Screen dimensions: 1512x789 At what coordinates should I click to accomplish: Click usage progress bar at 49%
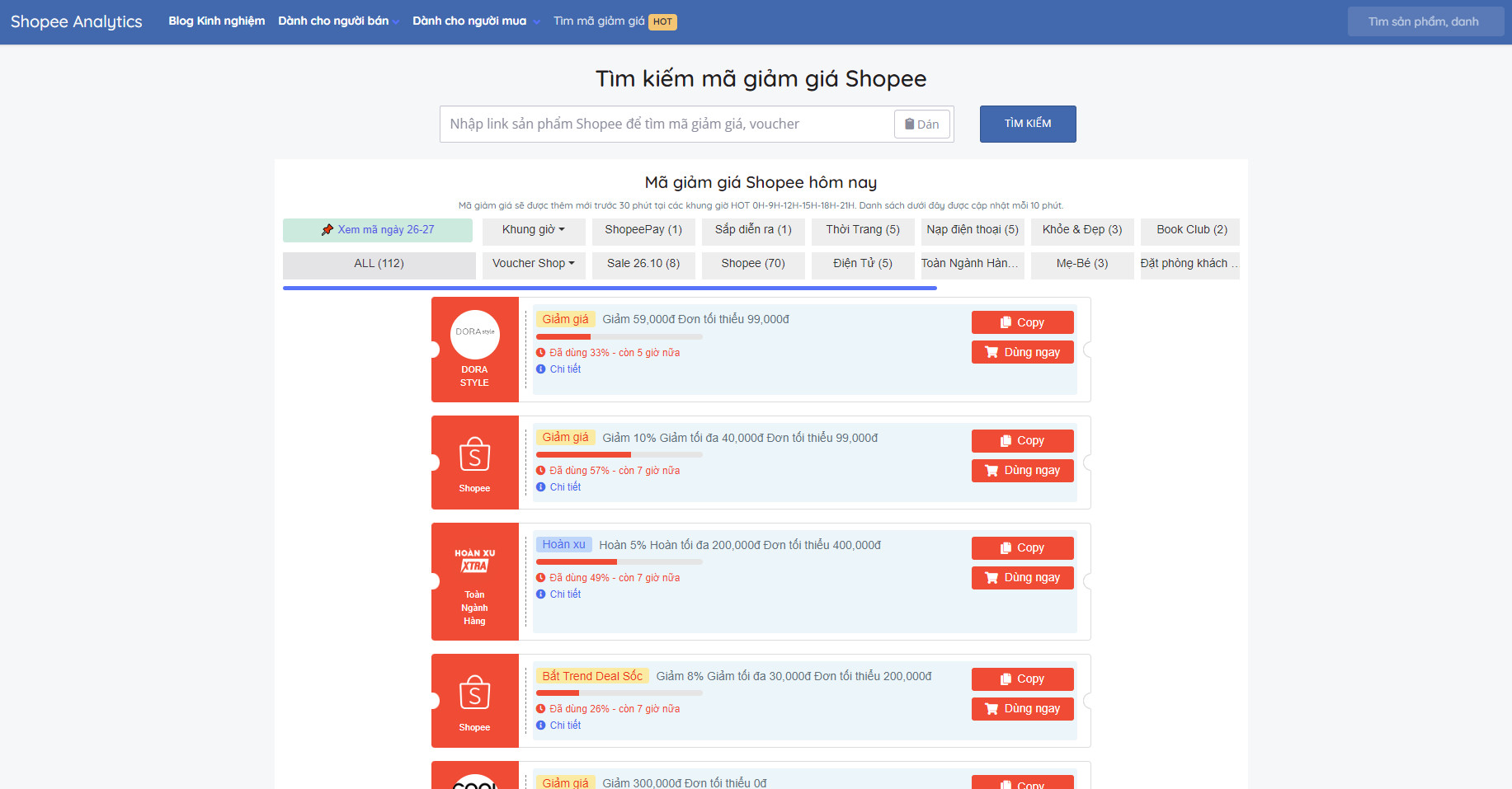coord(619,562)
